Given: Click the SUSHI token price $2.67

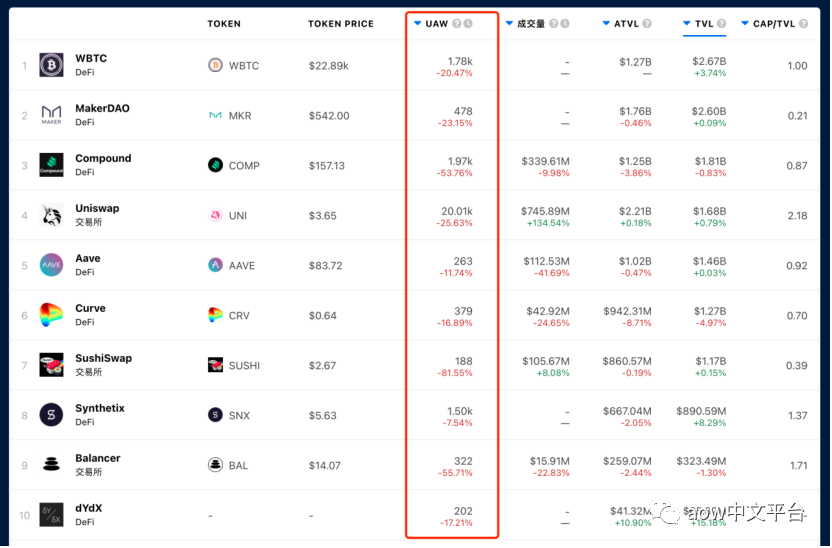Looking at the screenshot, I should [323, 366].
